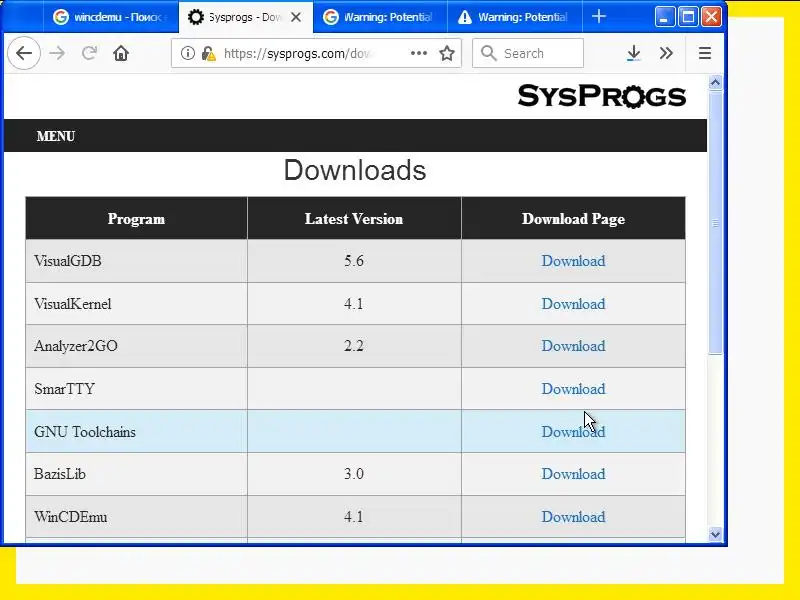Close the Firefox window

coord(711,17)
